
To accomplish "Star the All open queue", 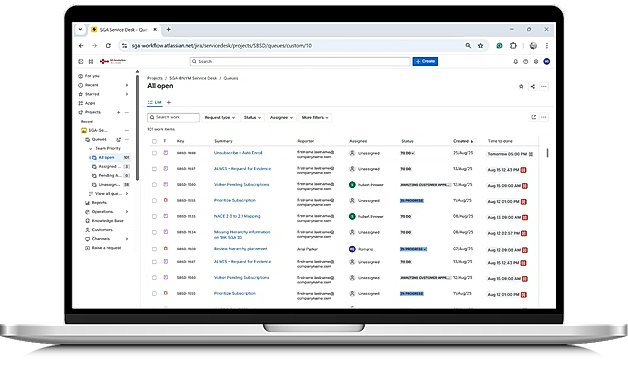I will pos(521,86).
